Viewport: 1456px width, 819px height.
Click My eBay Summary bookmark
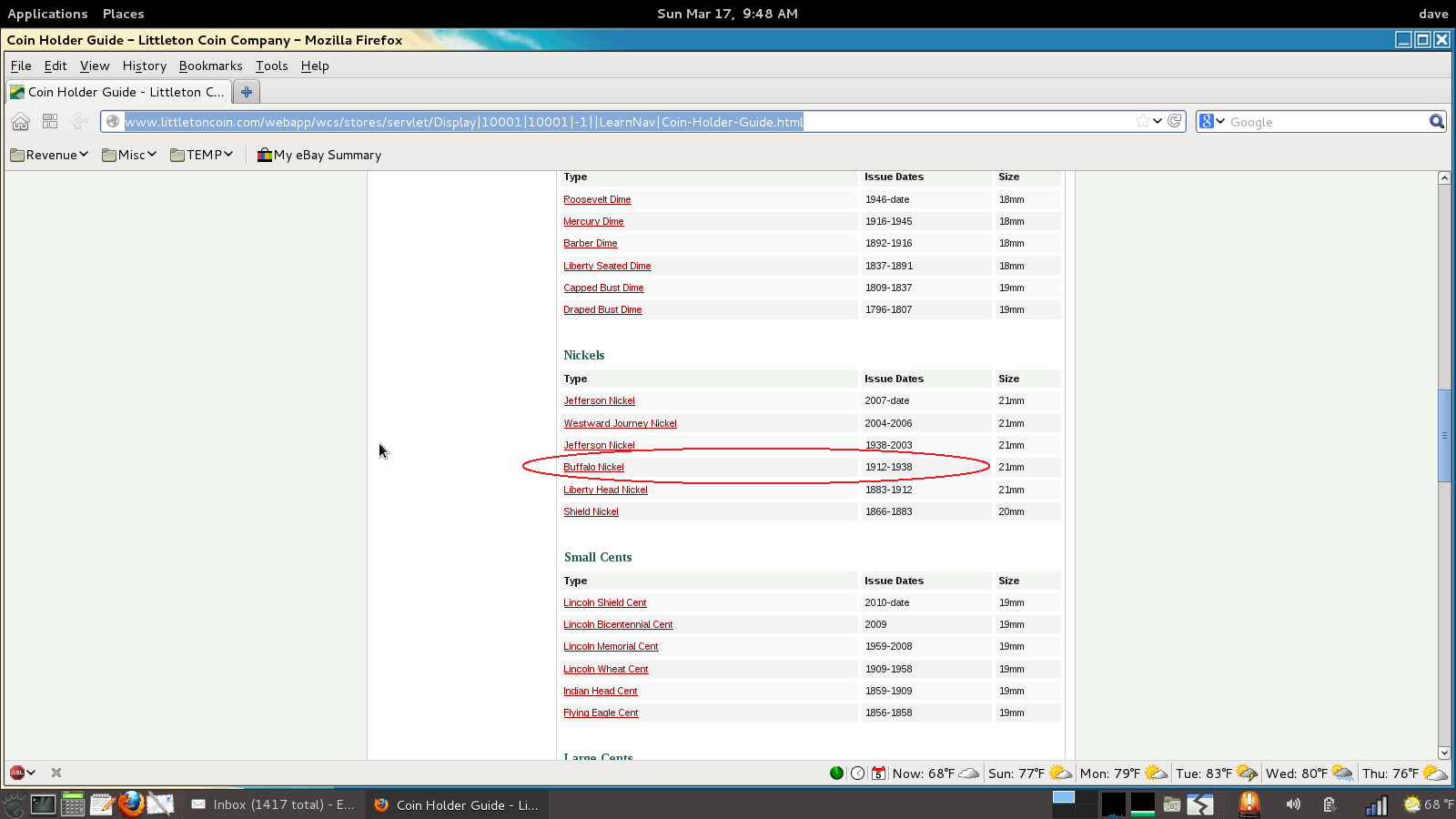[x=319, y=155]
